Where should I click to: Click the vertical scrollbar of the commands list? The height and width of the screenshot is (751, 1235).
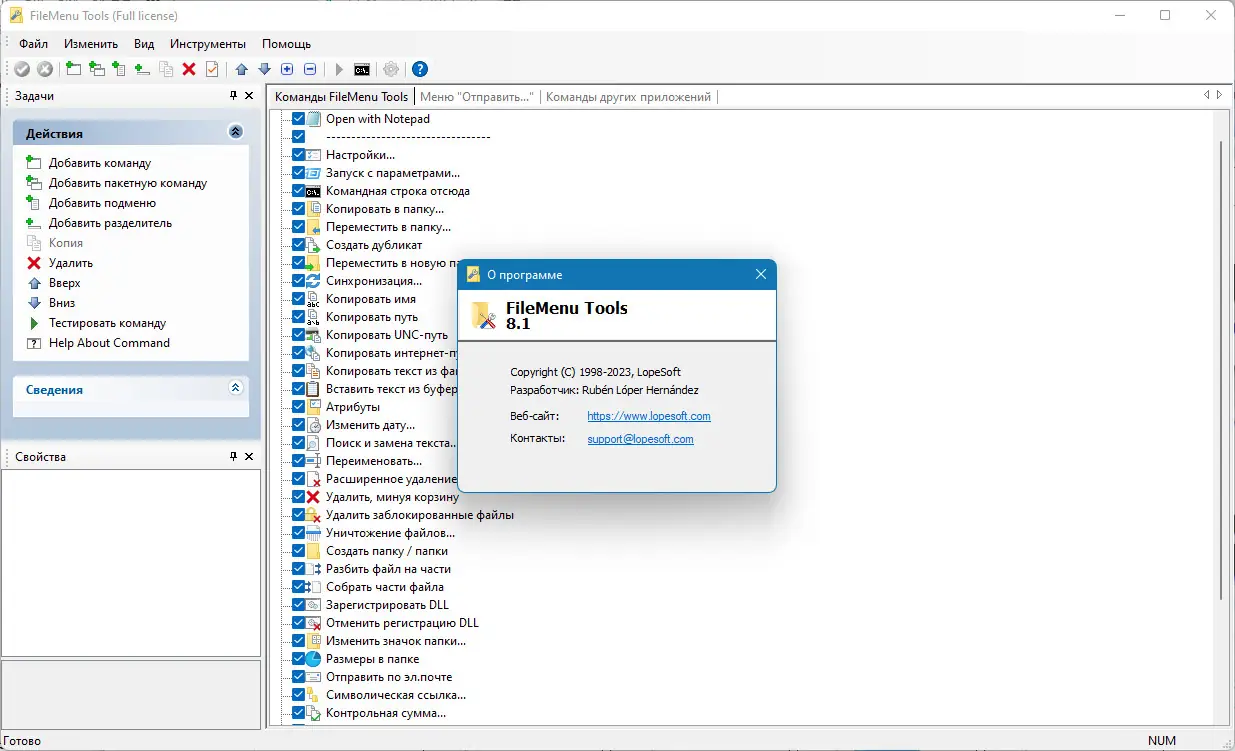[1222, 370]
